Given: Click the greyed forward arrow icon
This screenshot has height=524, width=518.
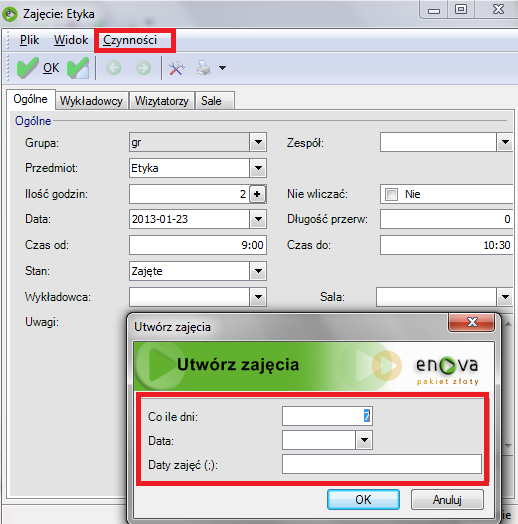Looking at the screenshot, I should point(144,68).
